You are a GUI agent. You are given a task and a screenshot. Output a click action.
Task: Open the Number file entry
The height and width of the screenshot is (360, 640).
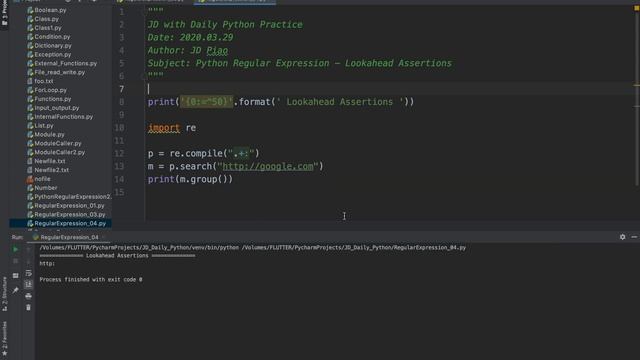click(46, 188)
